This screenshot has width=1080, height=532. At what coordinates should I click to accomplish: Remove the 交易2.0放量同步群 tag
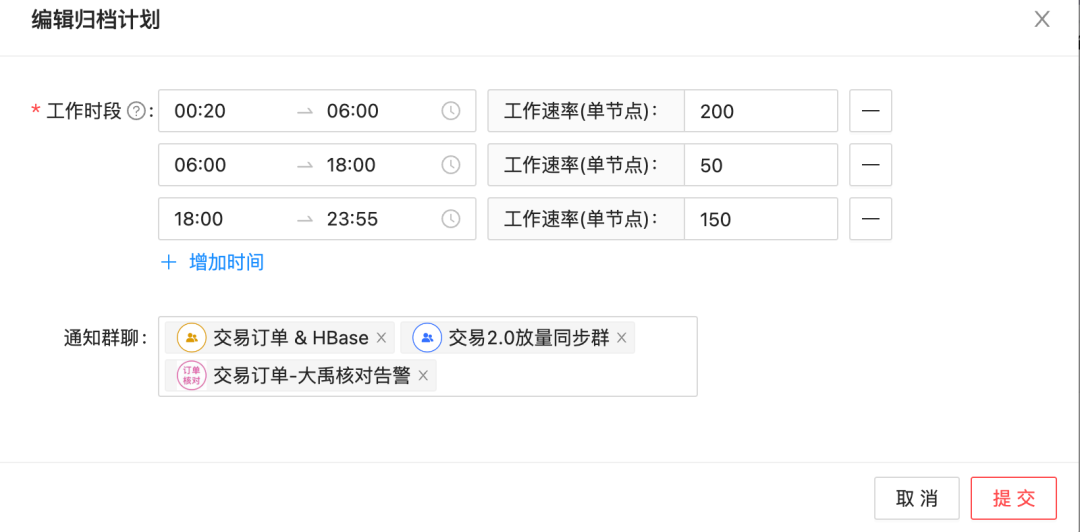[x=621, y=338]
